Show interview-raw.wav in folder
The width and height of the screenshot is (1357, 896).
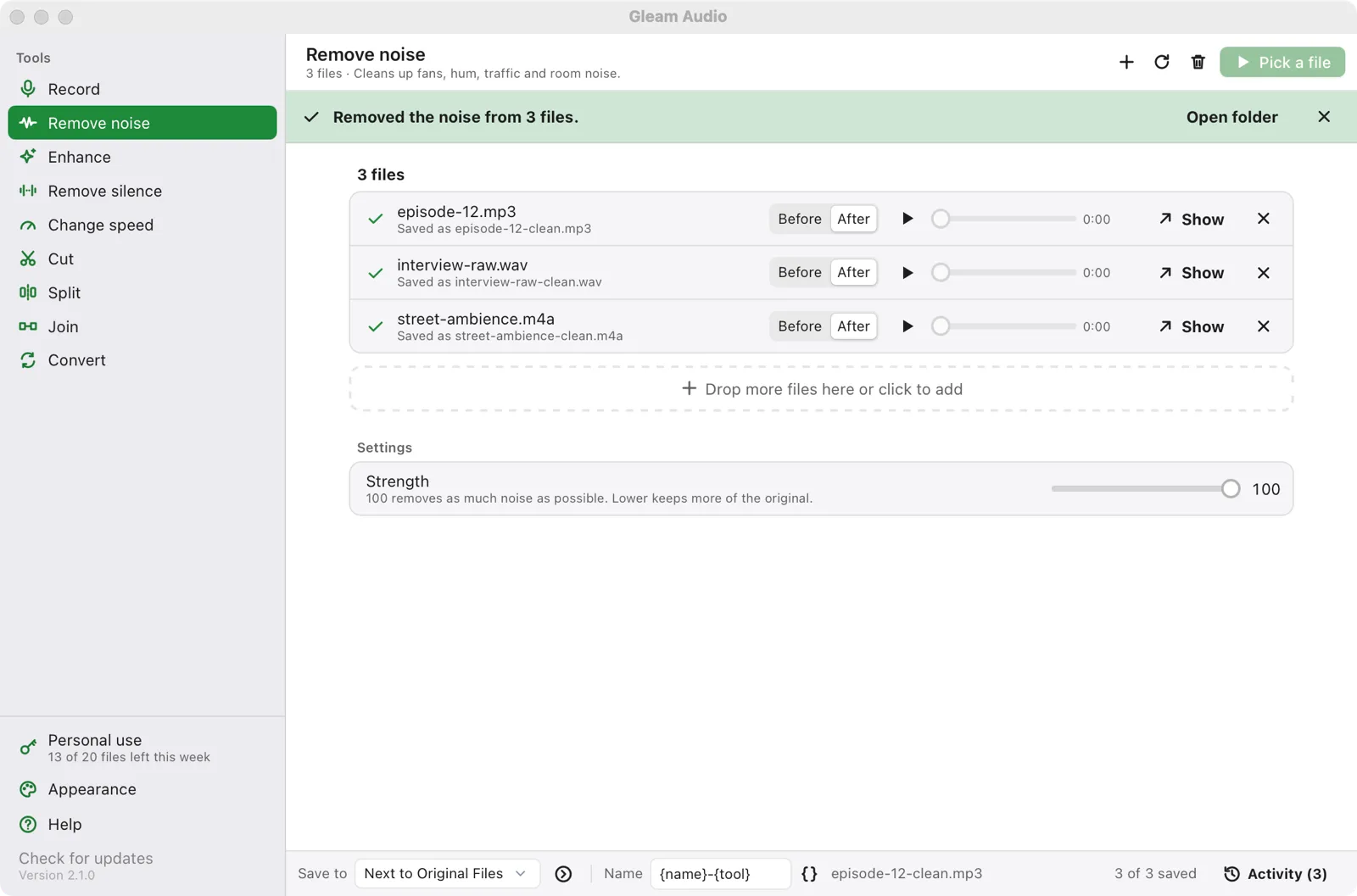click(x=1192, y=272)
